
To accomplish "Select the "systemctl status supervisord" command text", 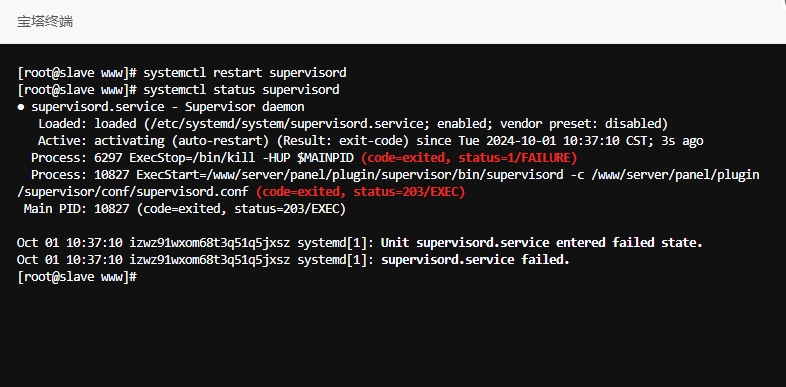I will pyautogui.click(x=241, y=90).
